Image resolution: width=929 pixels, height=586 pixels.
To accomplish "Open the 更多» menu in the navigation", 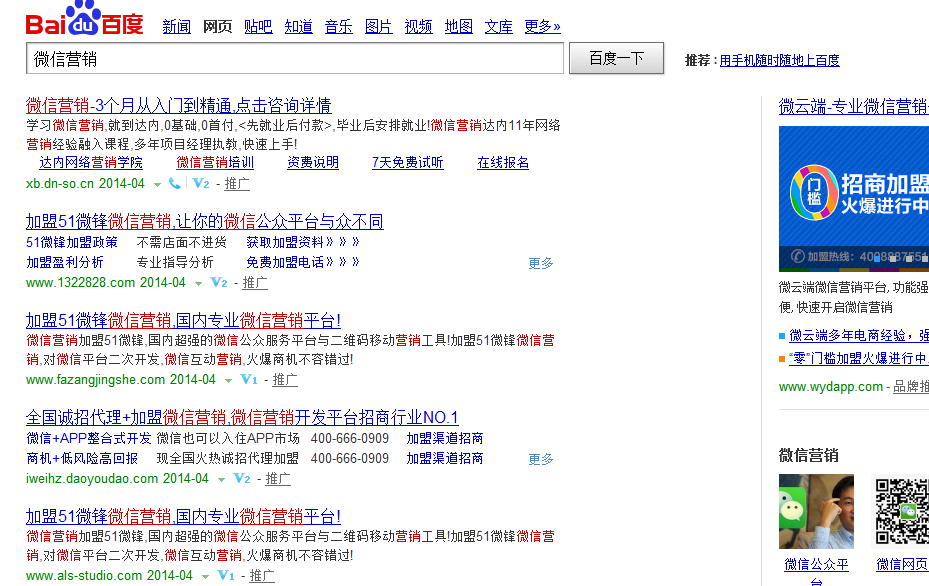I will [x=542, y=27].
